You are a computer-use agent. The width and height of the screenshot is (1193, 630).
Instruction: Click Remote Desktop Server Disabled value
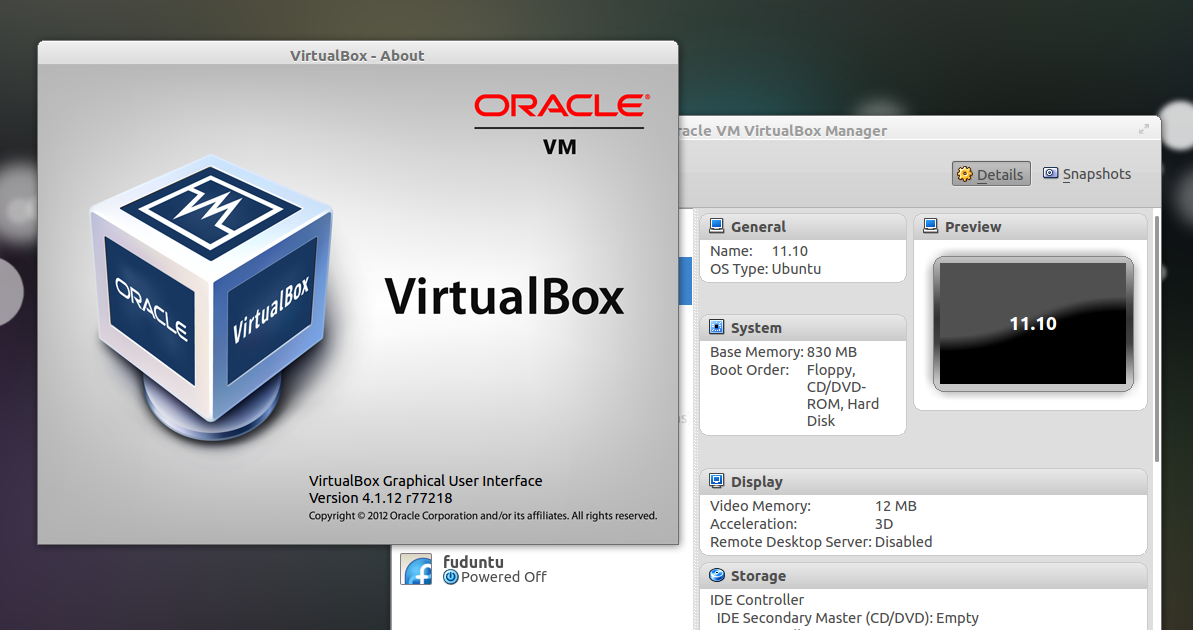[903, 542]
